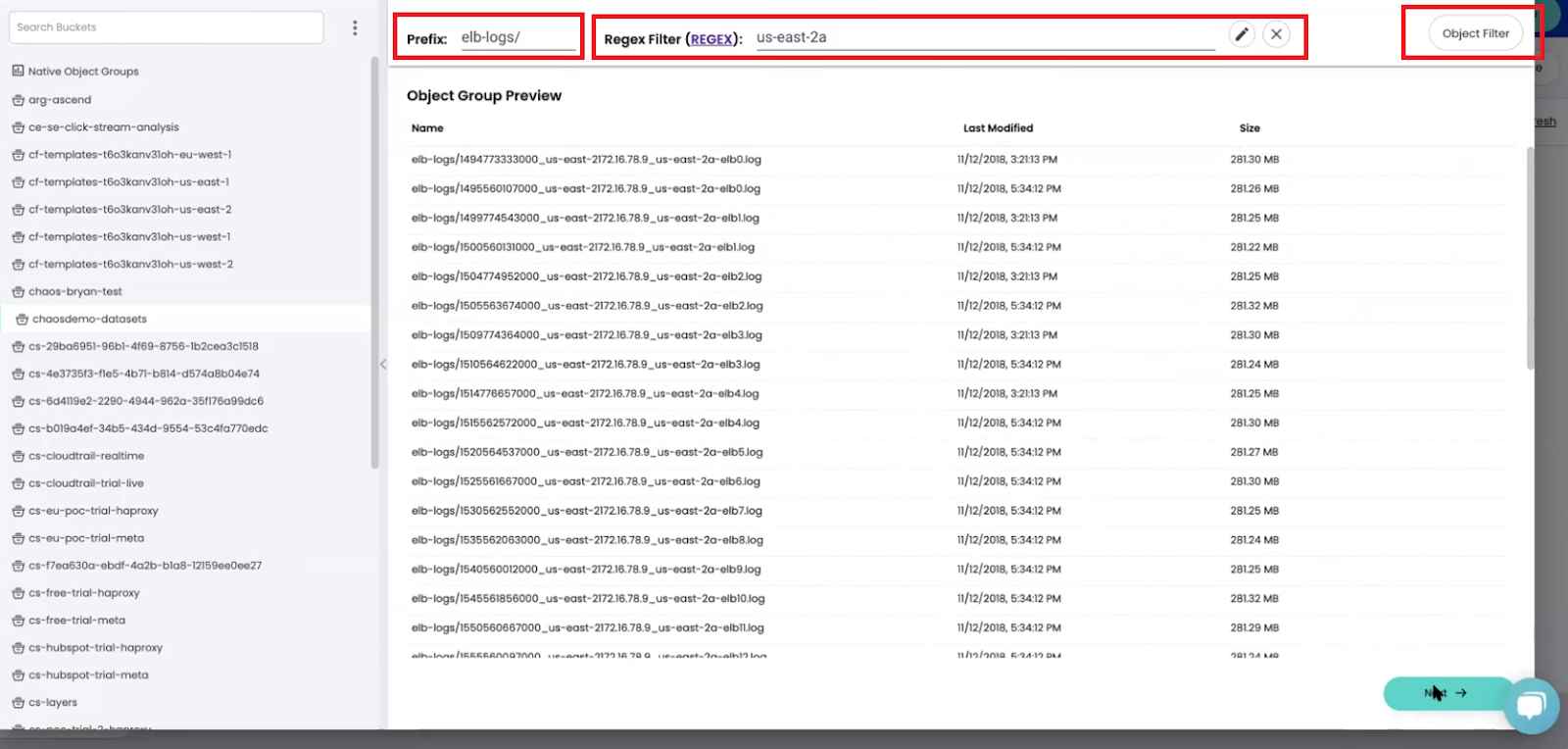Click the 281.27 MB size value
Screen dimensions: 1568x749
coord(1254,453)
